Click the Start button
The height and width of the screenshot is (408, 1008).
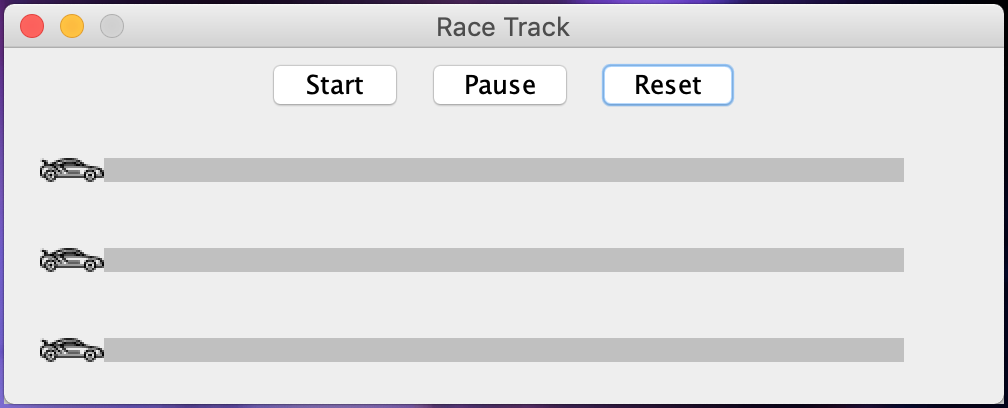[335, 85]
